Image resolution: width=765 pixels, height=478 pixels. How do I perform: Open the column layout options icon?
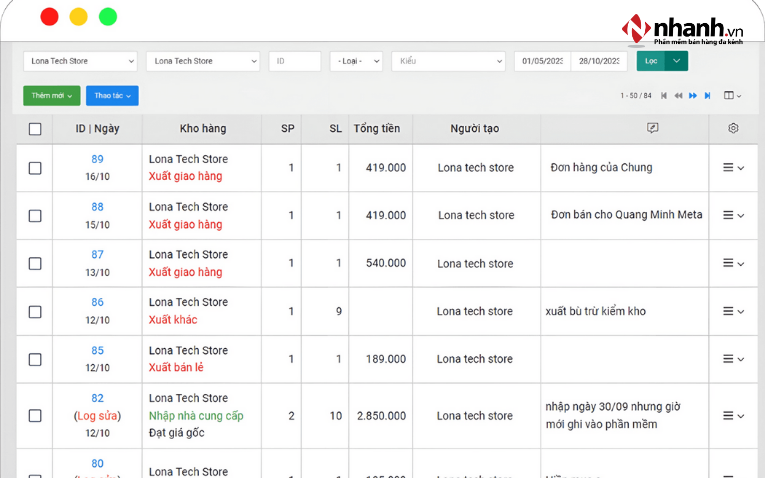pyautogui.click(x=733, y=96)
